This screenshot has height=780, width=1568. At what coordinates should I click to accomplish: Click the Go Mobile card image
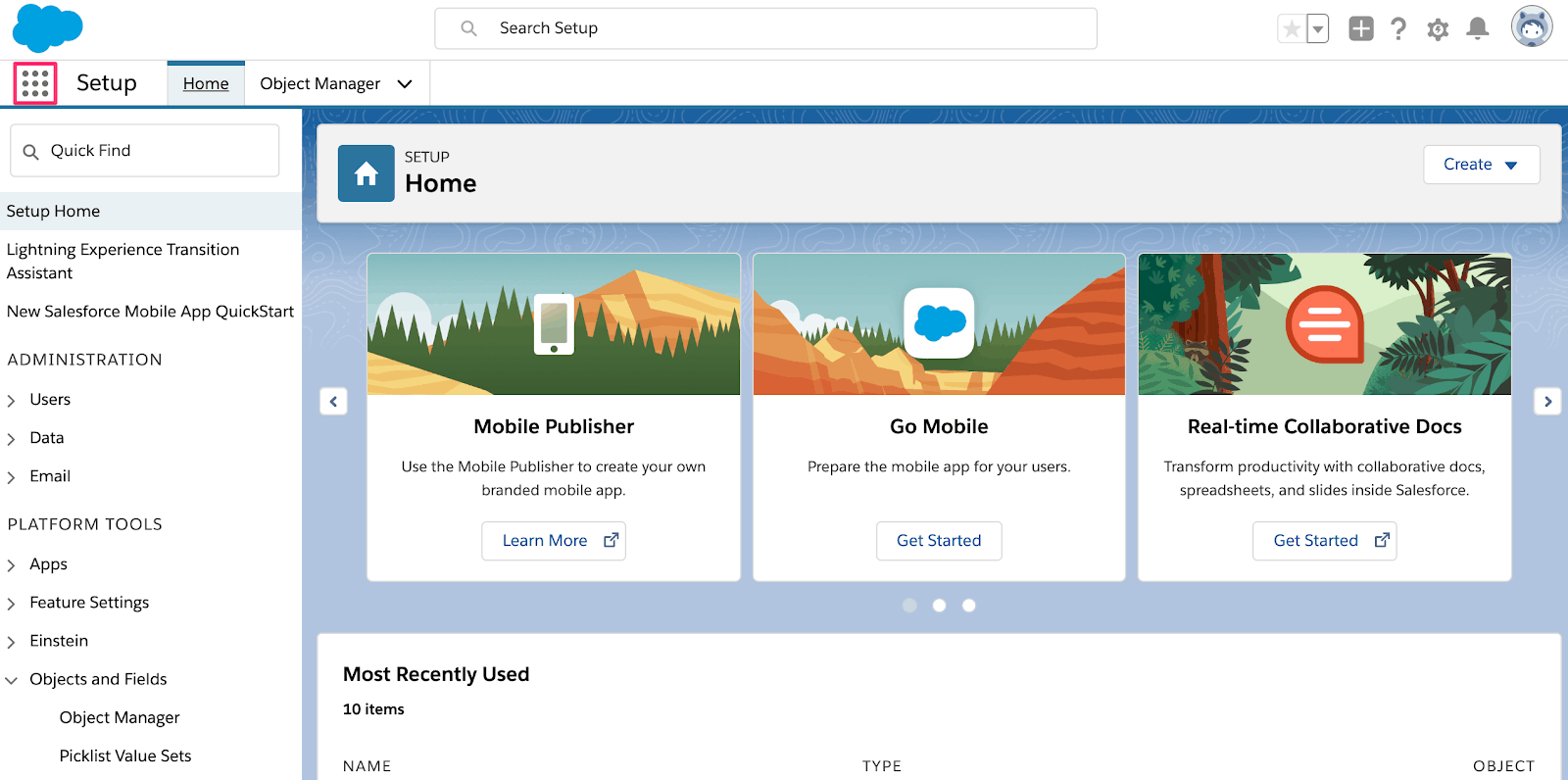tap(939, 324)
